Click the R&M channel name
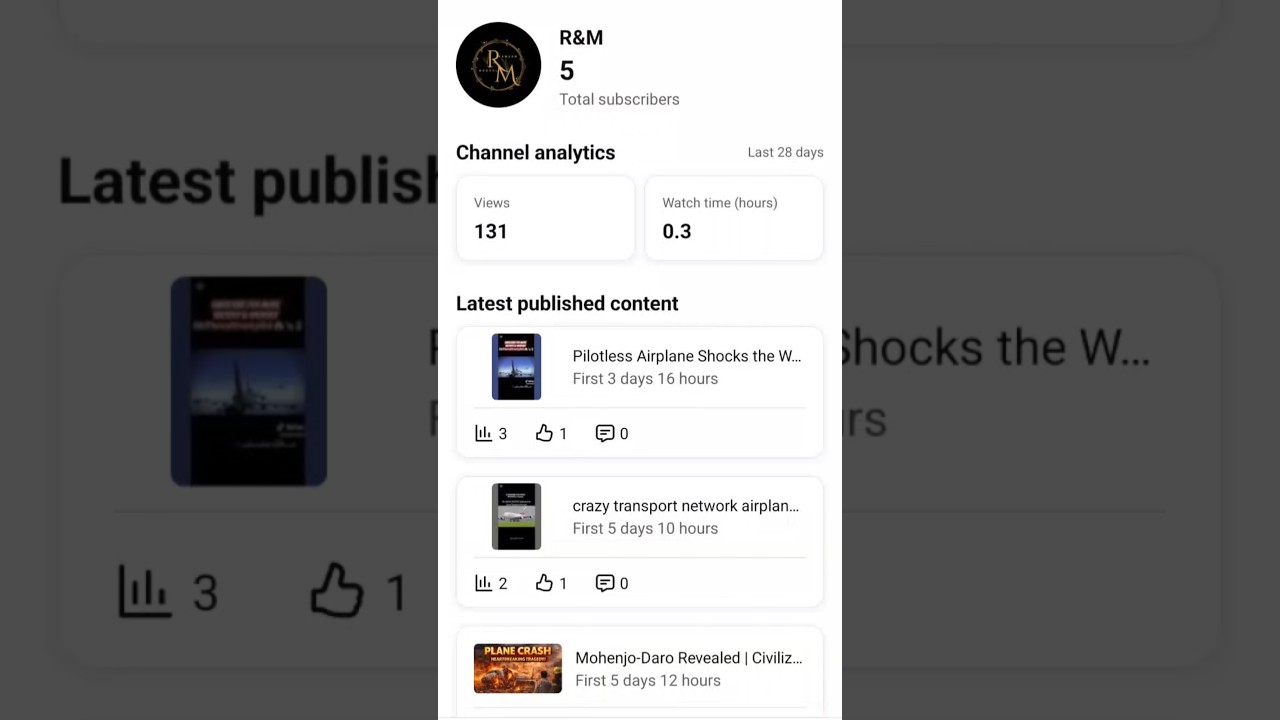Image resolution: width=1280 pixels, height=720 pixels. 581,38
